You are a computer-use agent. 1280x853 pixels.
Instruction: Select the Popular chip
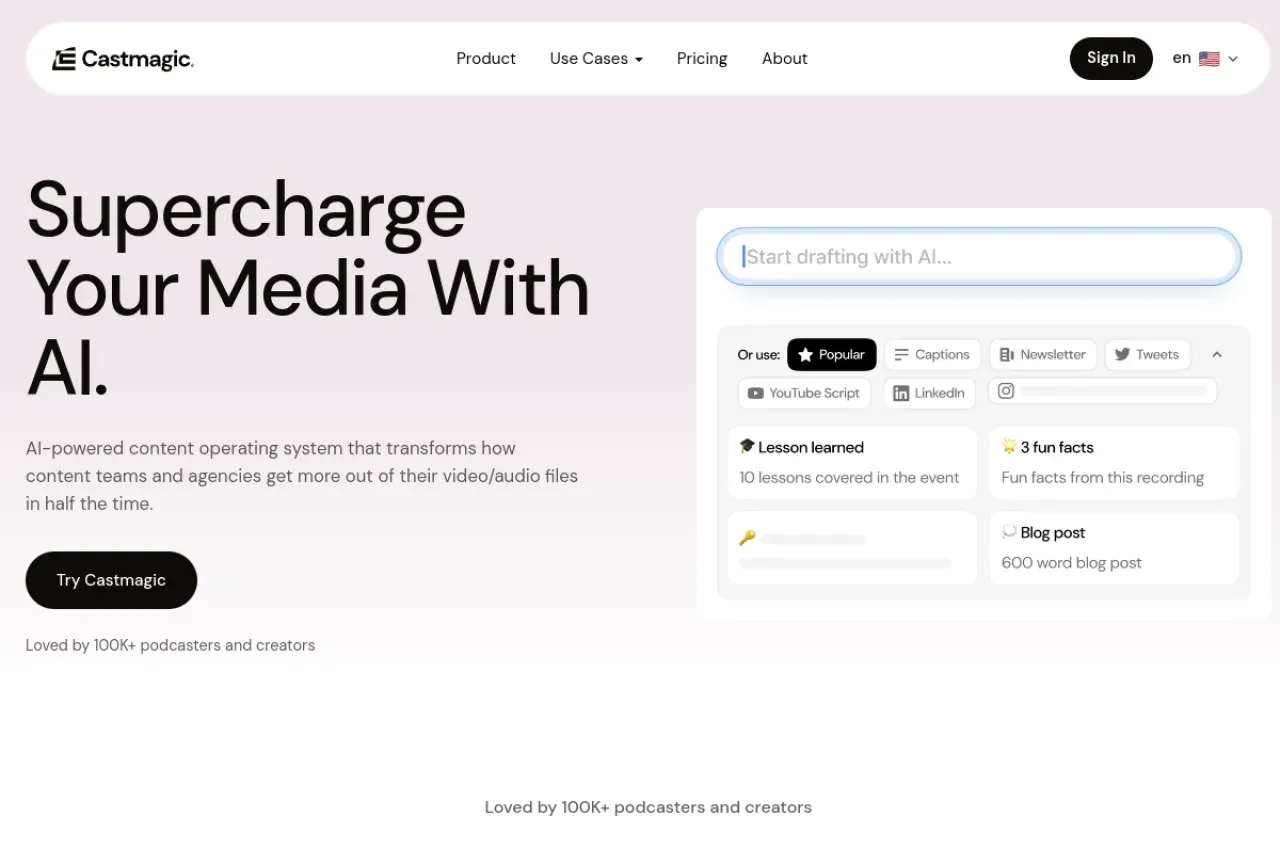tap(832, 354)
